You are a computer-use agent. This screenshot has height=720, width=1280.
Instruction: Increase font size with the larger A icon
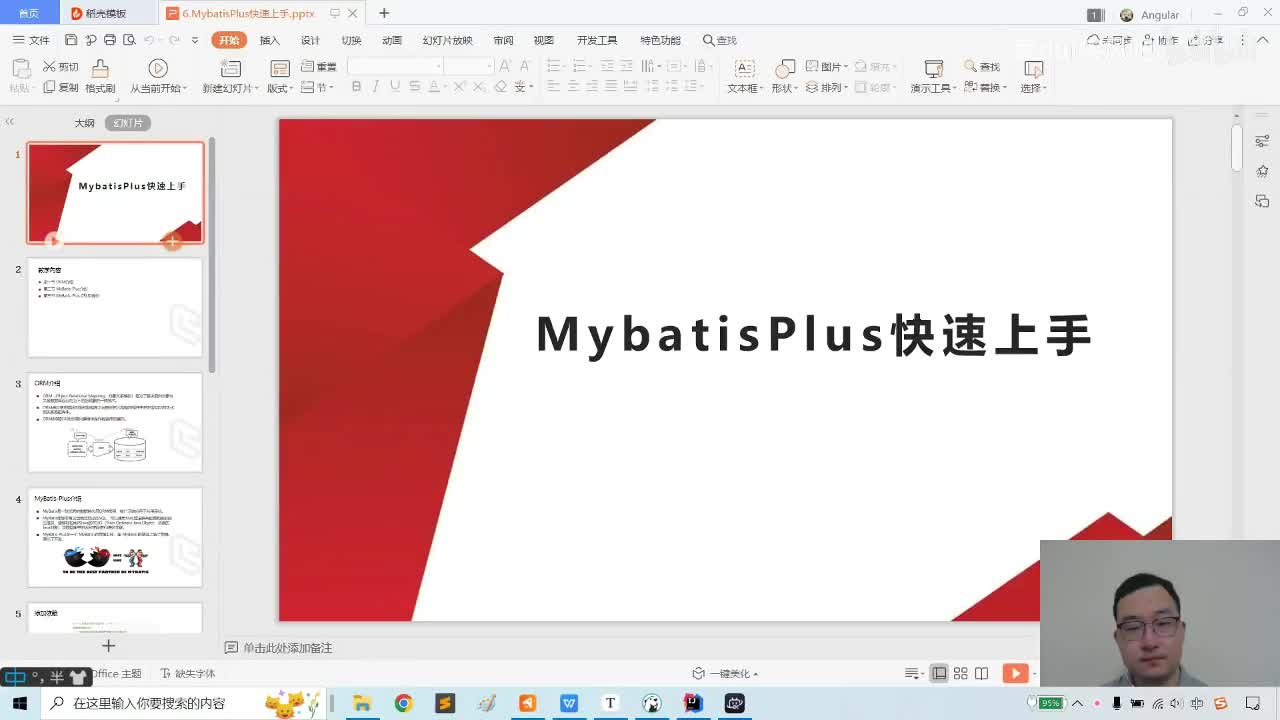click(505, 66)
